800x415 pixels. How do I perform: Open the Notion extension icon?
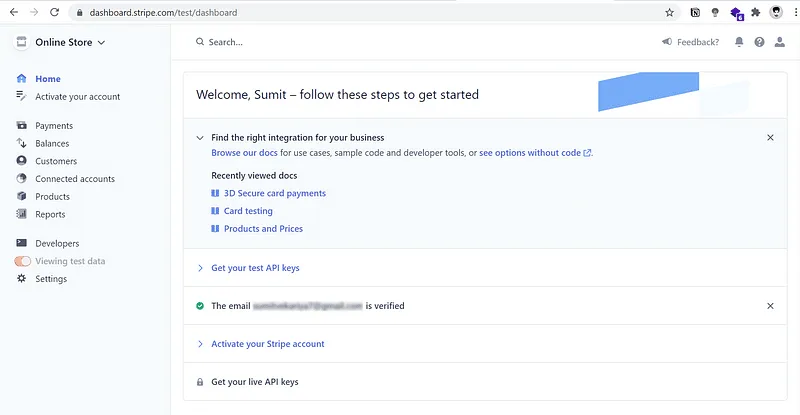(x=695, y=13)
